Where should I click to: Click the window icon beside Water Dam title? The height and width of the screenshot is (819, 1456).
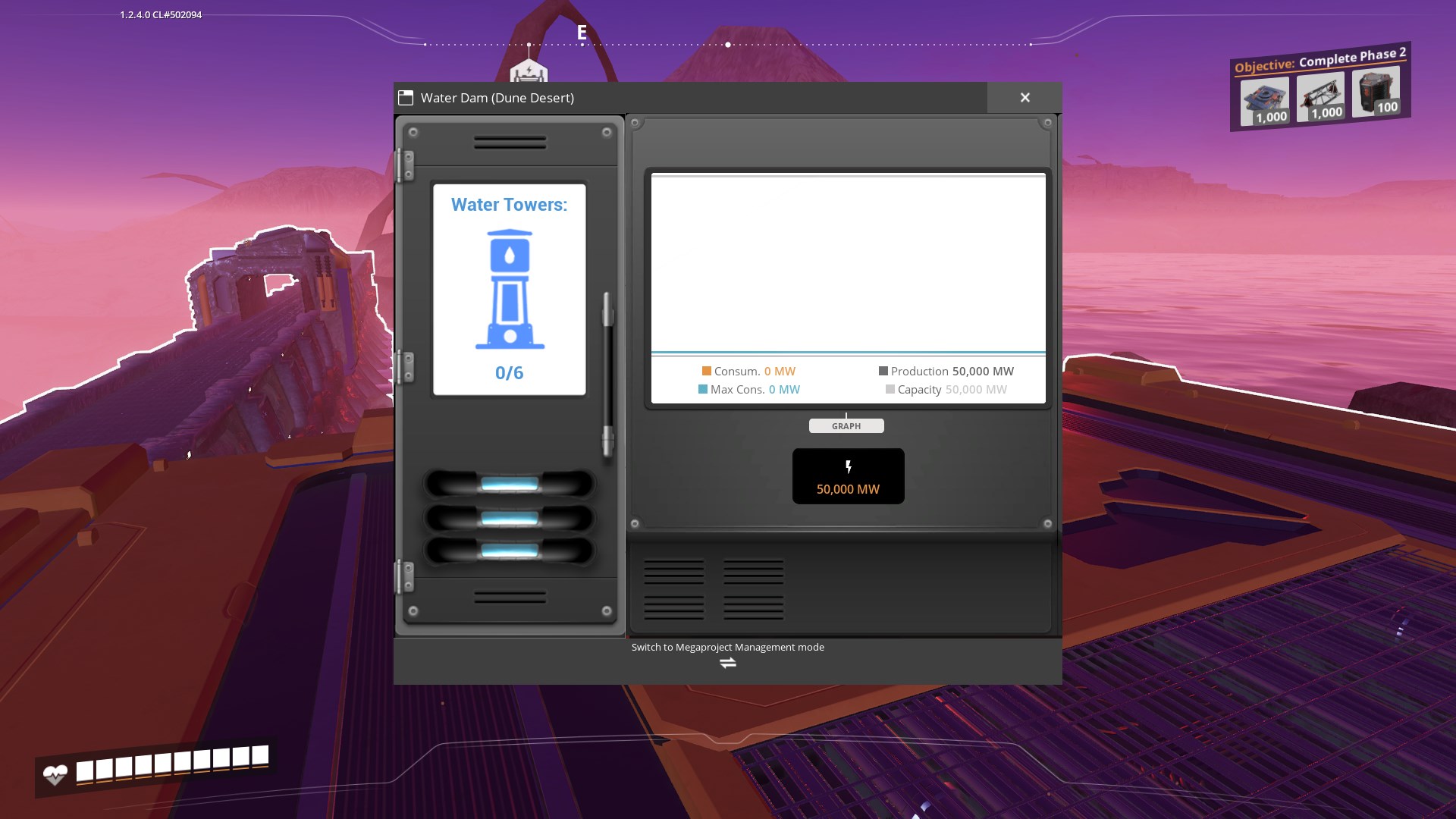click(406, 98)
